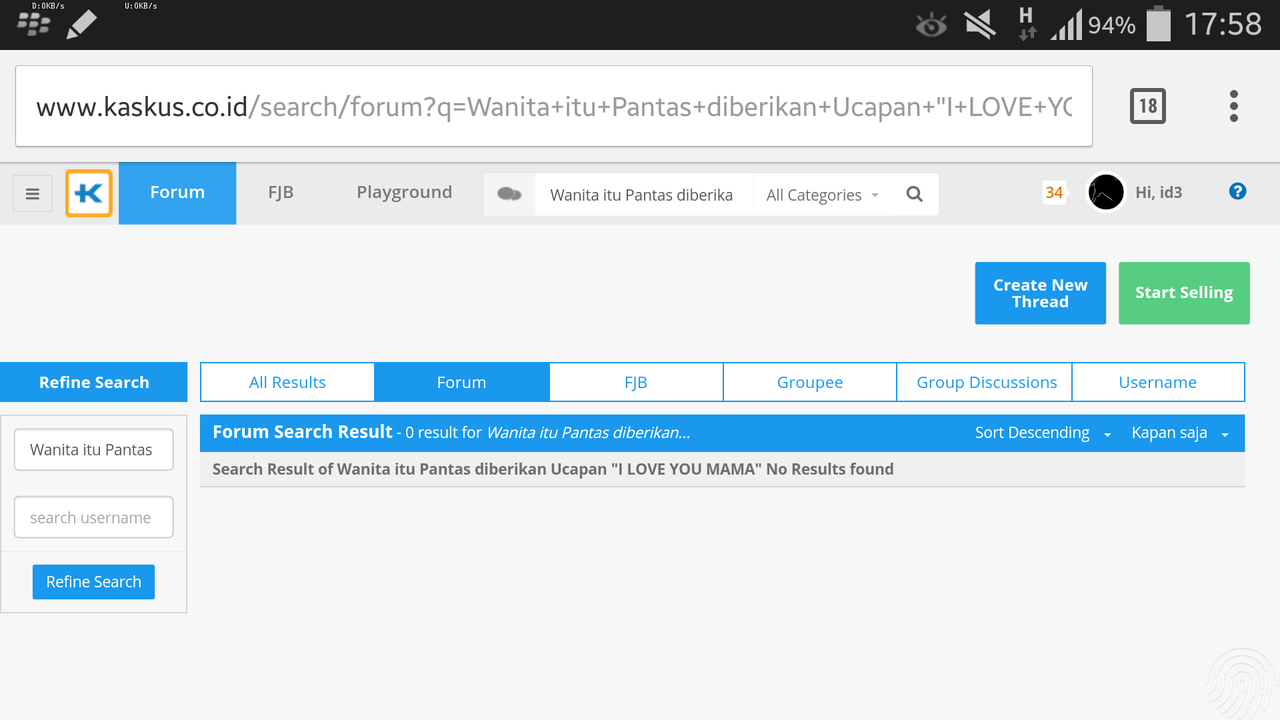This screenshot has height=720, width=1280.
Task: Tap the muted sound status icon
Action: 980,25
